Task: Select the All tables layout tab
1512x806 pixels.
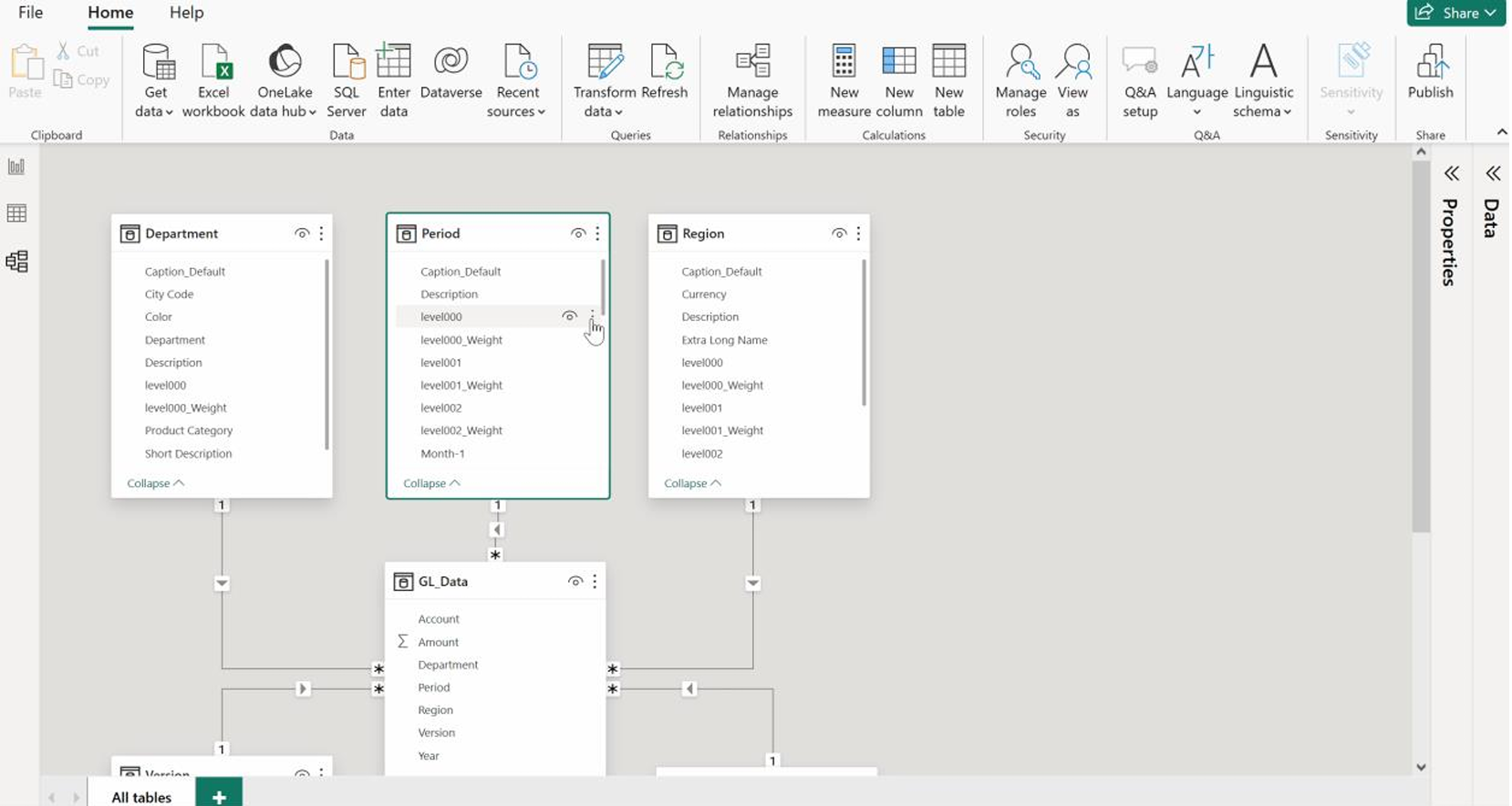Action: (141, 797)
